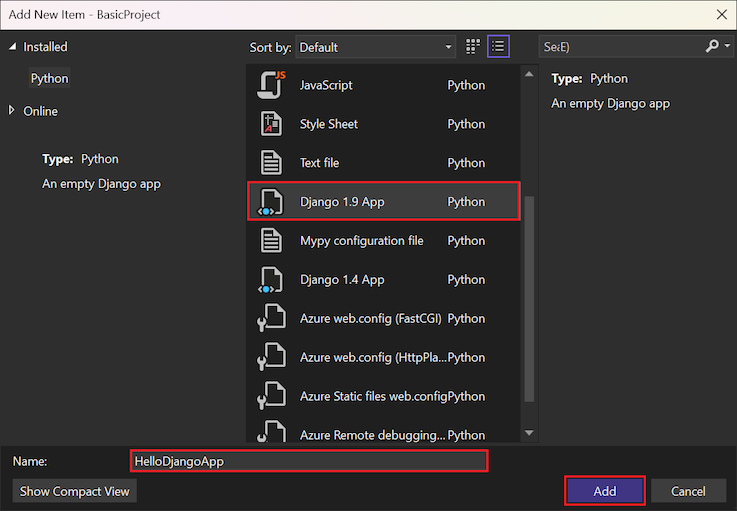Select the Azure Static files web.config icon
The image size is (737, 511).
[271, 396]
